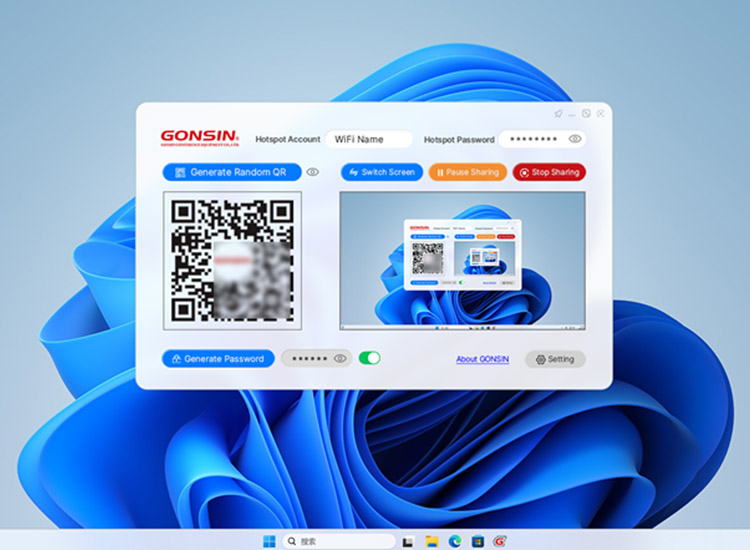This screenshot has height=550, width=750.
Task: Open the Windows Start menu
Action: point(269,541)
